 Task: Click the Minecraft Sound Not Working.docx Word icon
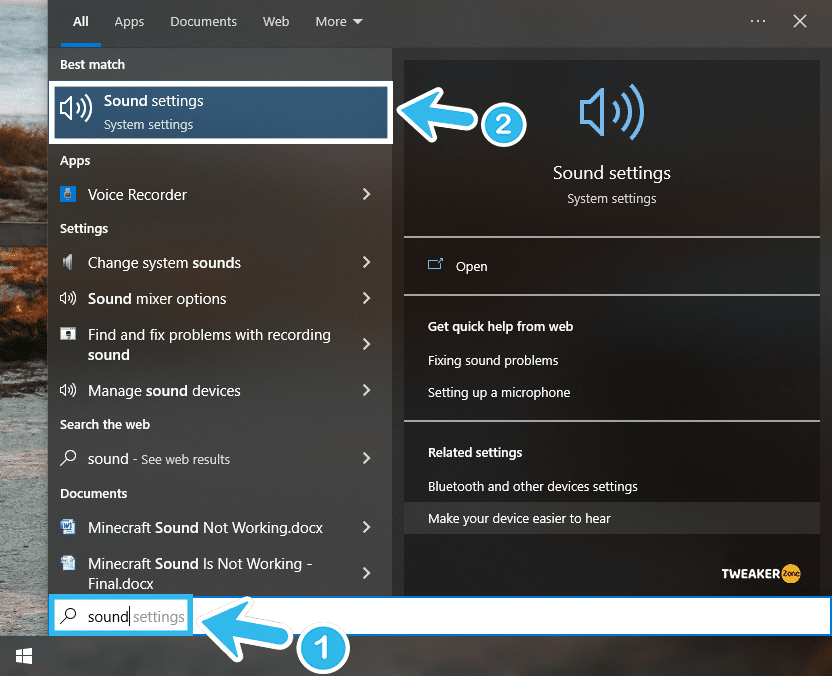[68, 526]
